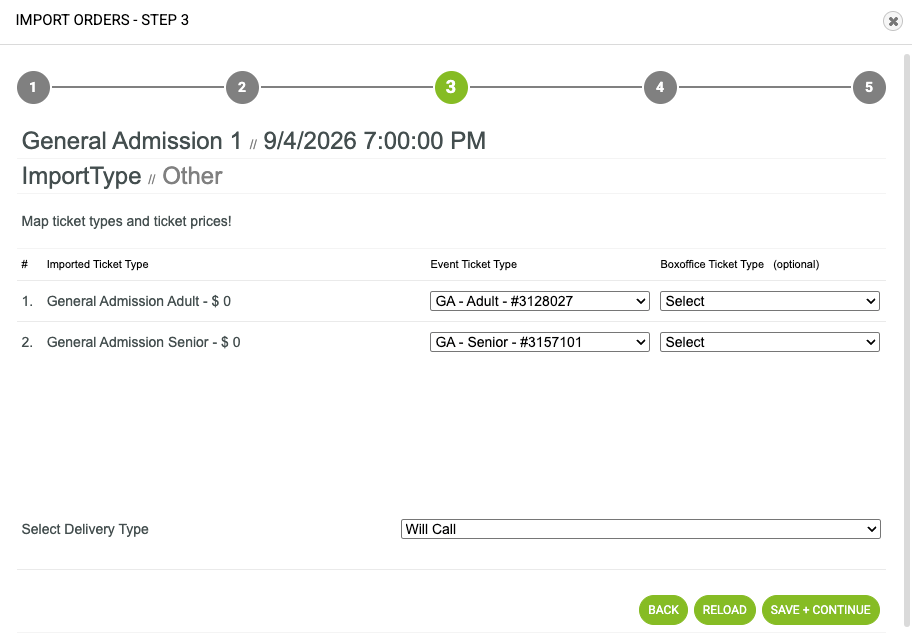Image resolution: width=912 pixels, height=641 pixels.
Task: Click the dialog's vertical scrollbar
Action: tap(906, 340)
